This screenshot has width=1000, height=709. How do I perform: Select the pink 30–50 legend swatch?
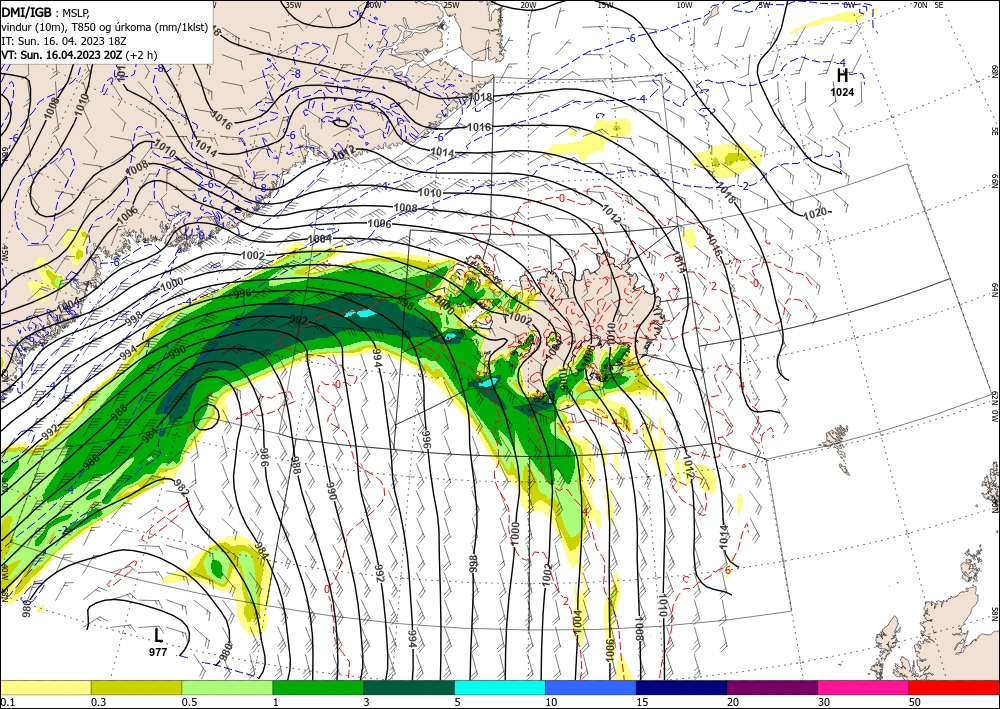863,687
